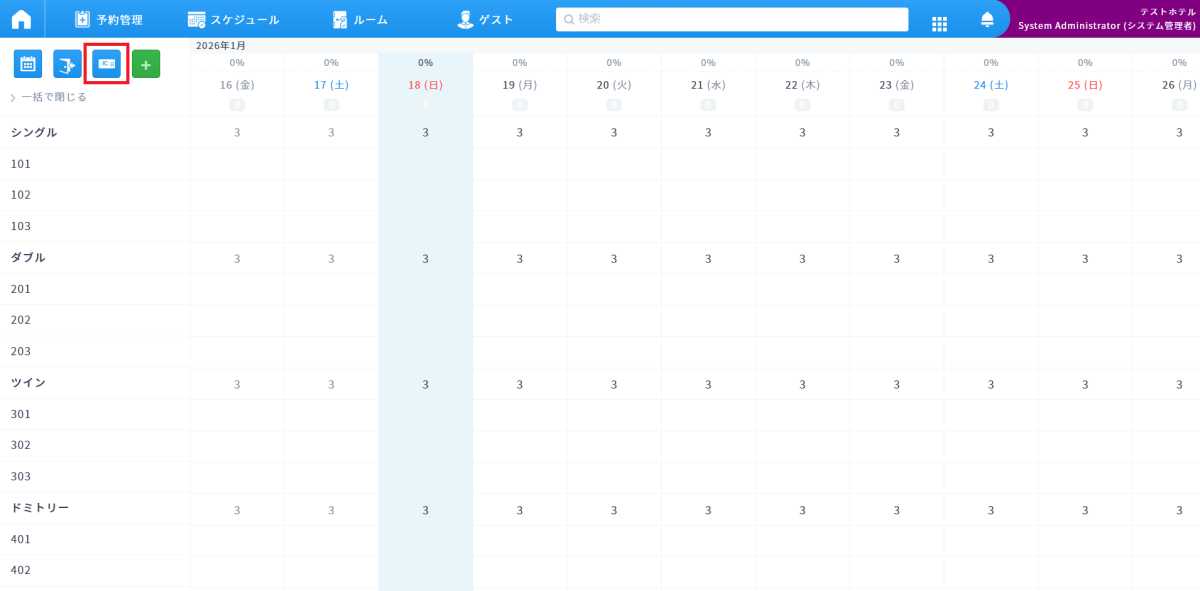Collapse the シングル room type group
Viewport: 1200px width, 591px height.
pos(34,132)
